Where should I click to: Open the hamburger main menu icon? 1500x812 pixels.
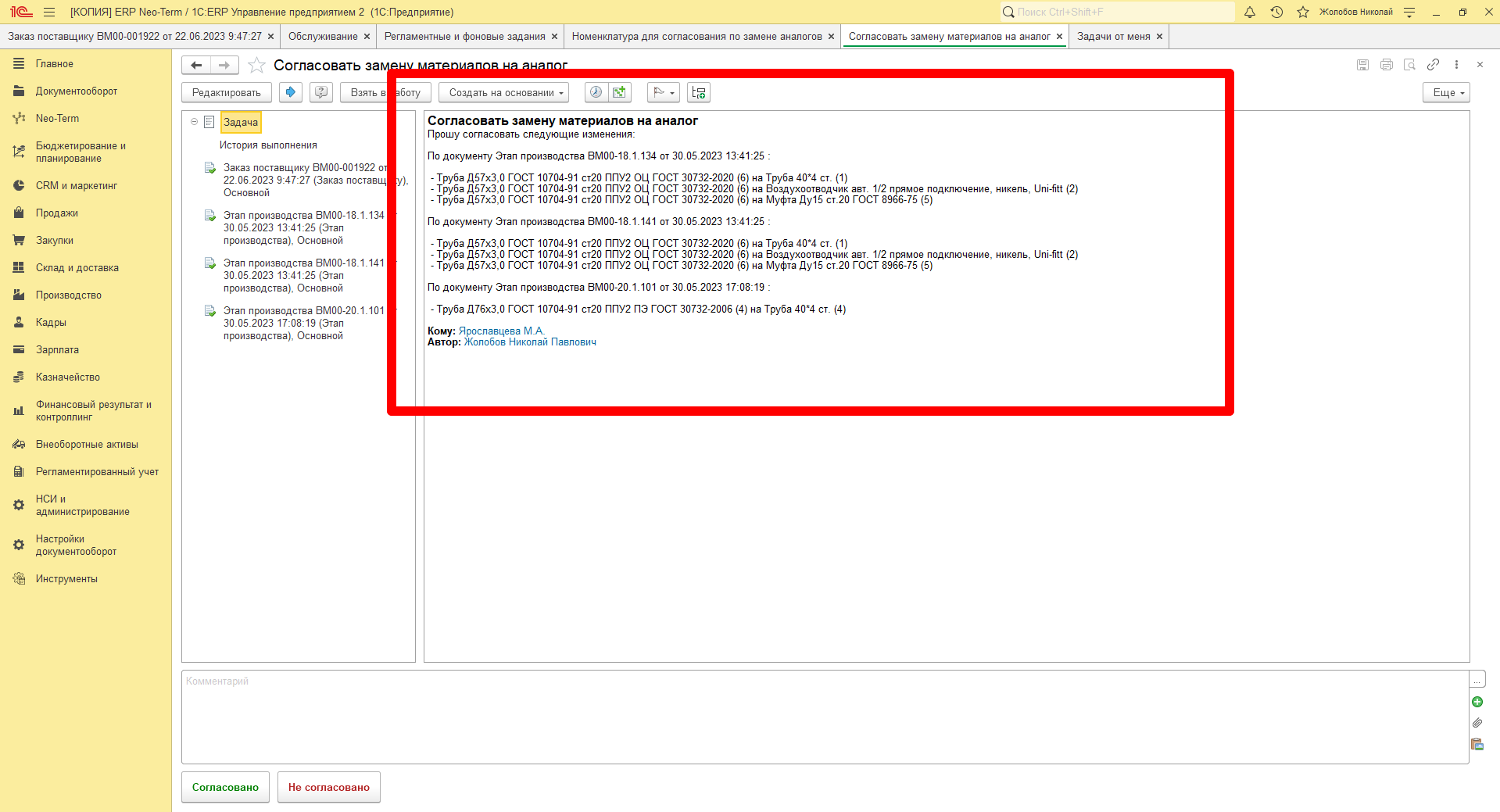tap(49, 12)
